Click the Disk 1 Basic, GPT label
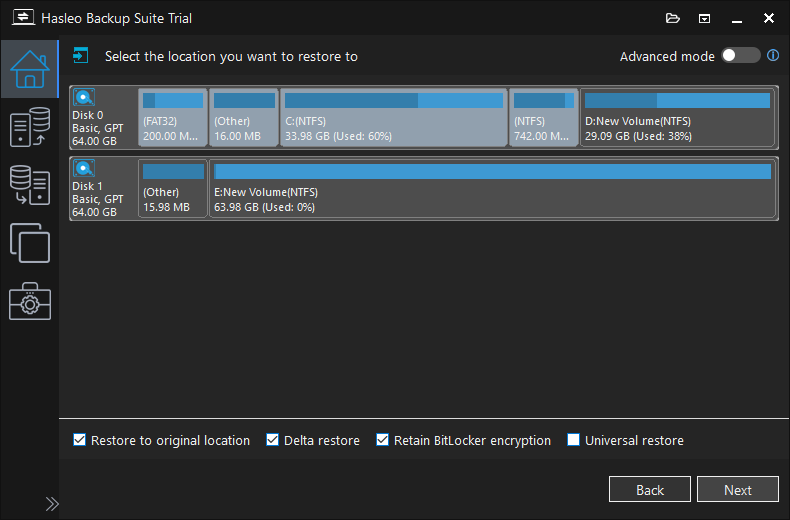Image resolution: width=790 pixels, height=520 pixels. (x=98, y=199)
